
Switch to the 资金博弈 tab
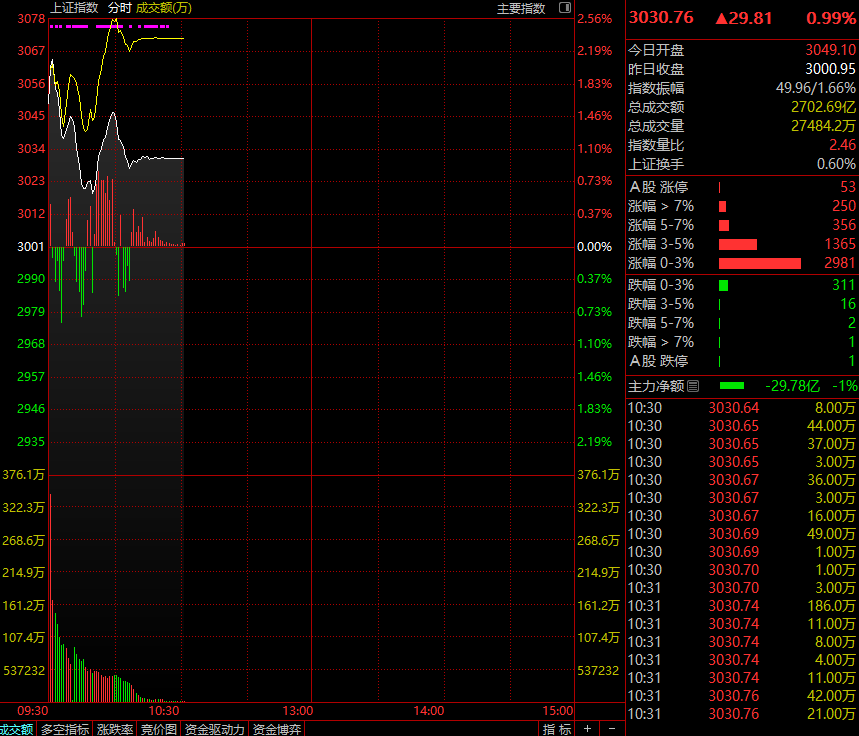[277, 729]
